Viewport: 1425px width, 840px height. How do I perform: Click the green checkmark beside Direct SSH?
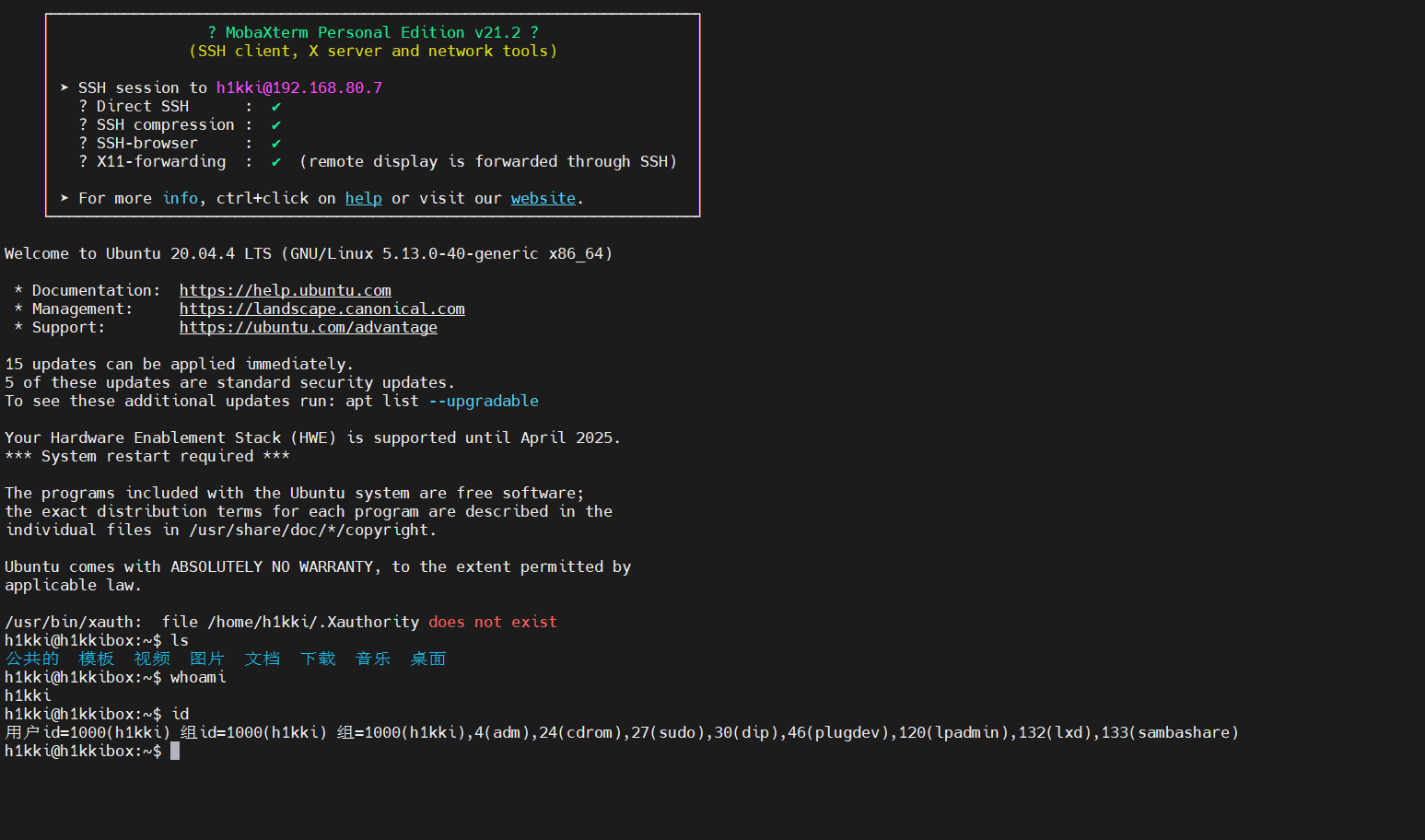(x=275, y=107)
